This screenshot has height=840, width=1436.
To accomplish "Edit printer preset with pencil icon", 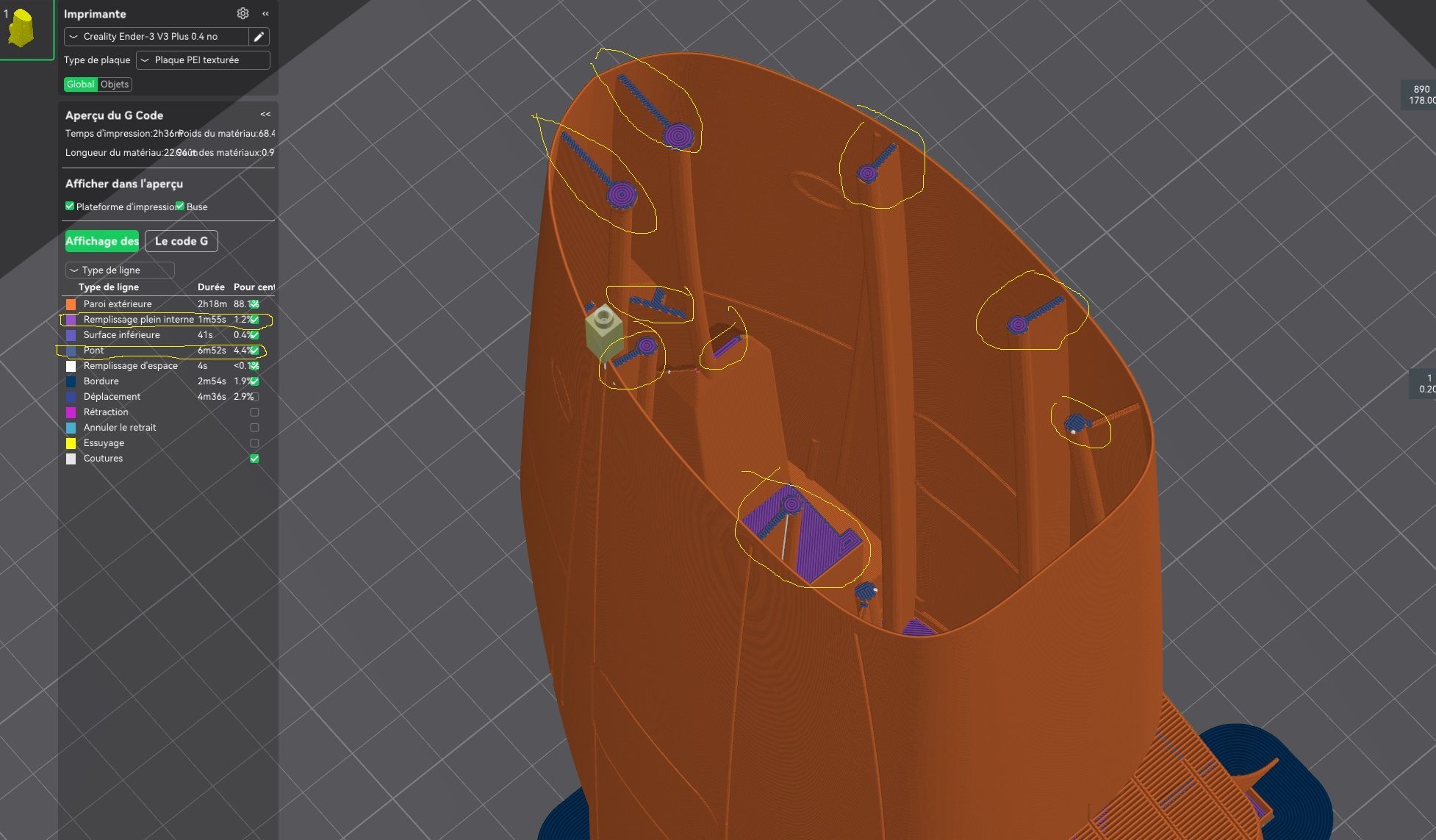I will pos(259,37).
